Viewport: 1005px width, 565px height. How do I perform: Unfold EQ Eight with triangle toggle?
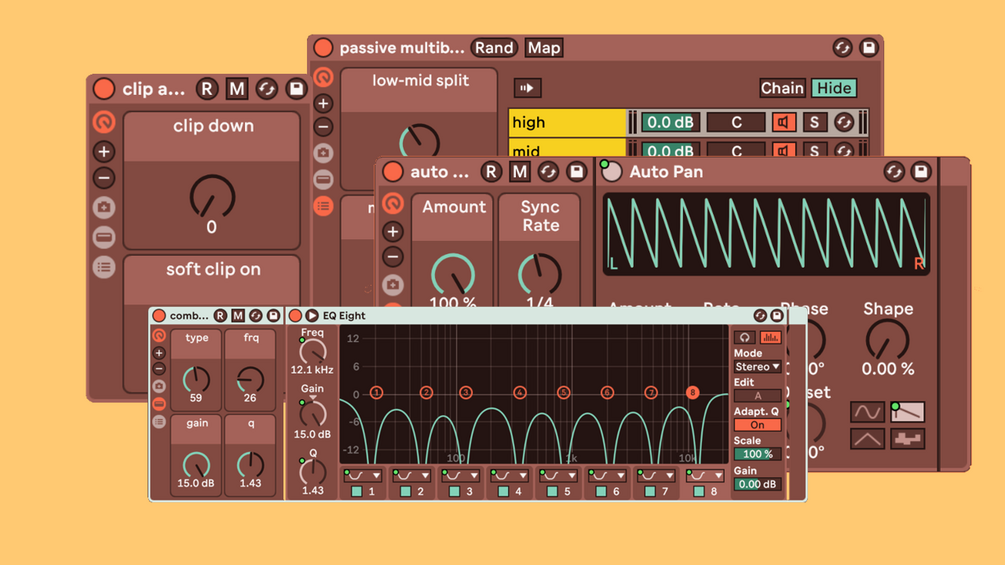311,315
